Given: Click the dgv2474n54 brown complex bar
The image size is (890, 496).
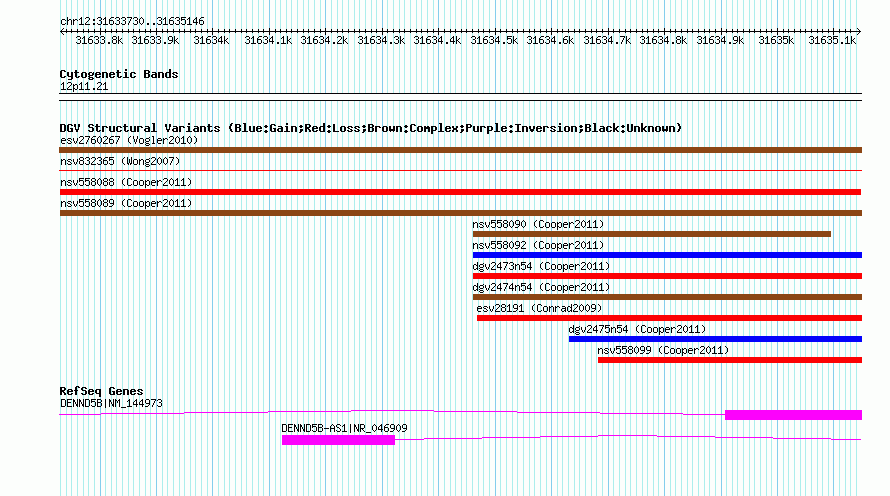Looking at the screenshot, I should (667, 297).
